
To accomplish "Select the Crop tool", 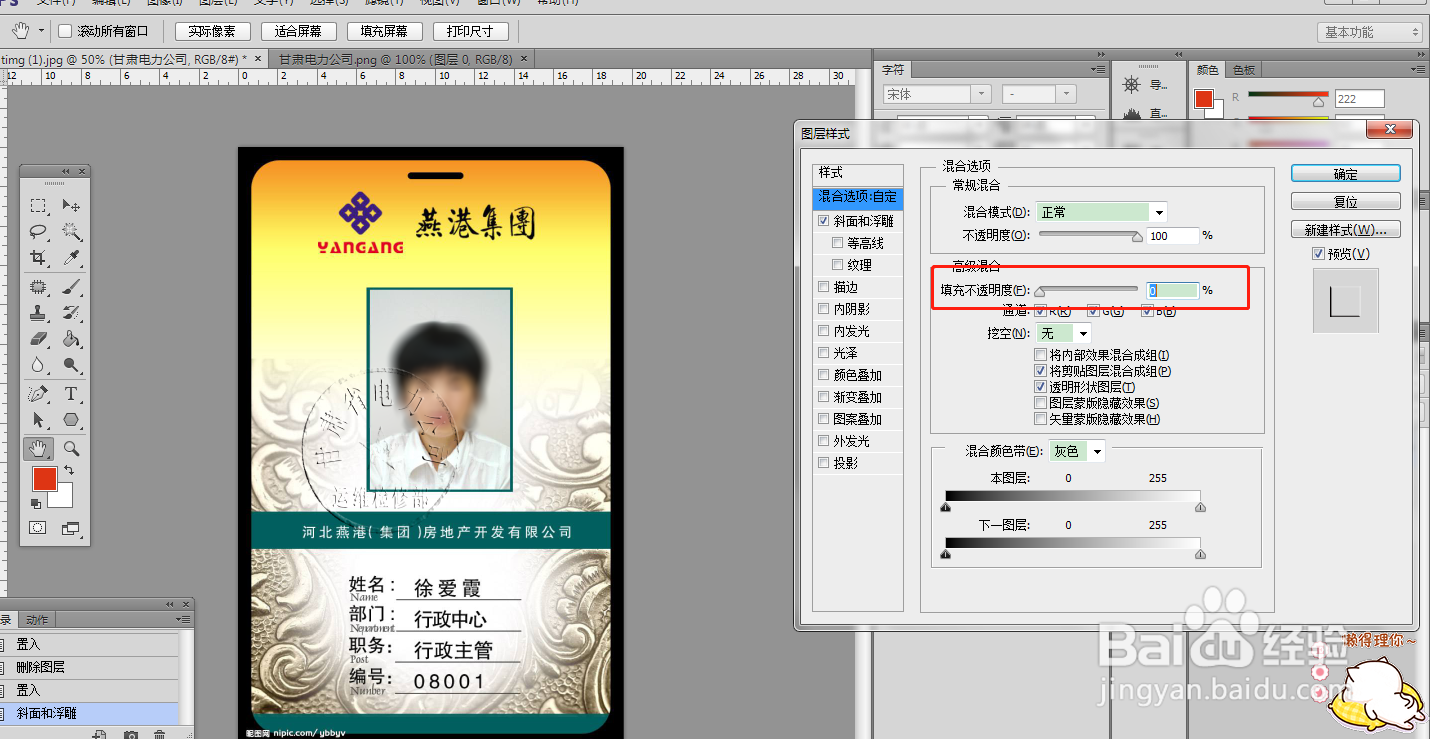I will pos(38,258).
